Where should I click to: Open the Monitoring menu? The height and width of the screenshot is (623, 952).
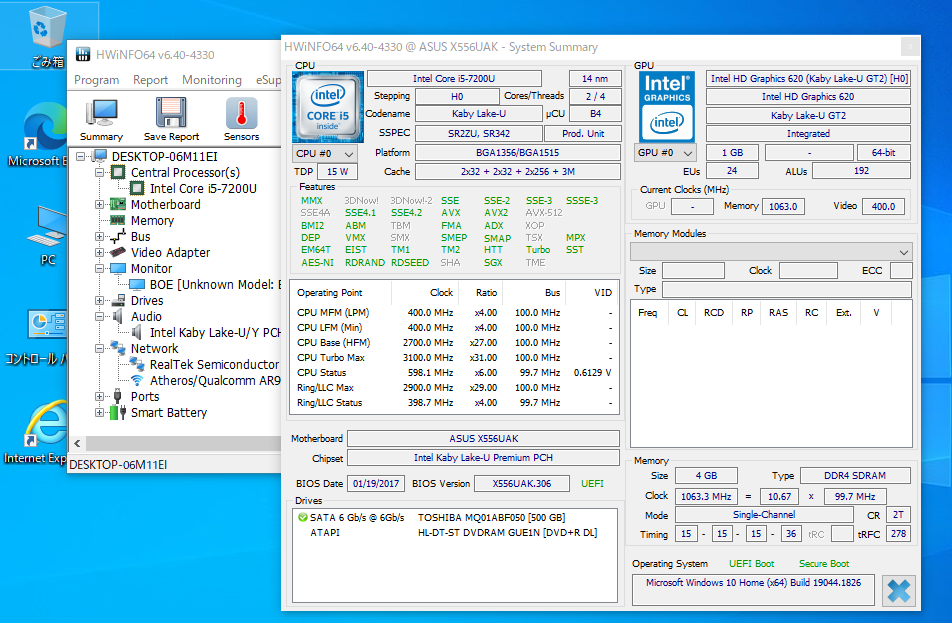point(211,80)
